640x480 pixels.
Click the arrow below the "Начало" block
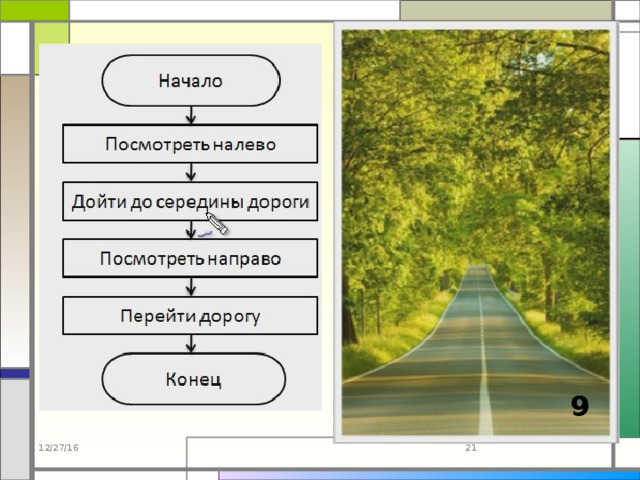click(x=191, y=115)
